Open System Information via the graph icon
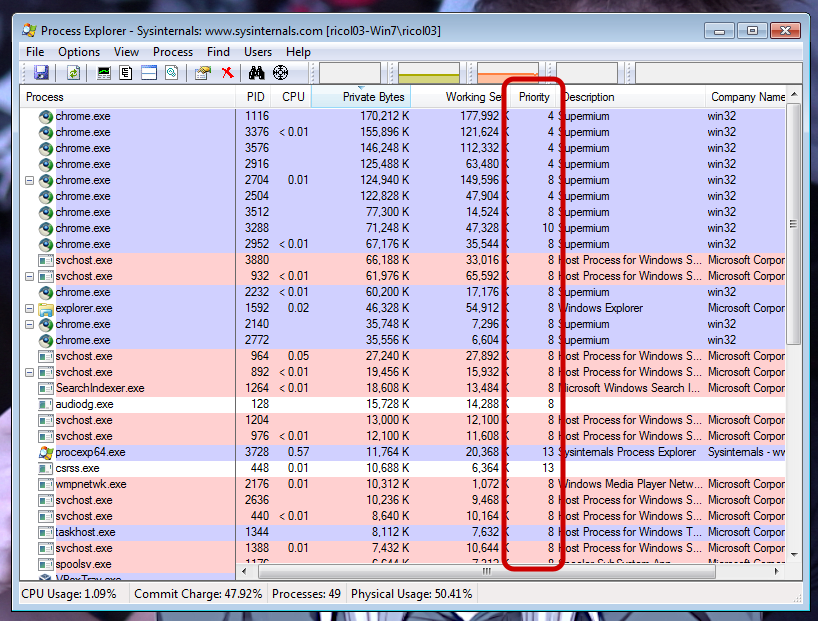This screenshot has width=818, height=621. tap(104, 73)
